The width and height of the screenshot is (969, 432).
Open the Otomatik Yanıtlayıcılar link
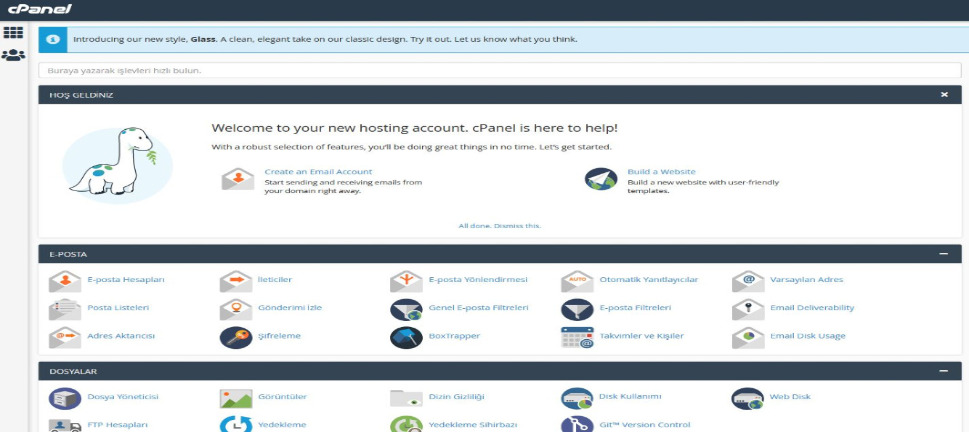coord(649,279)
